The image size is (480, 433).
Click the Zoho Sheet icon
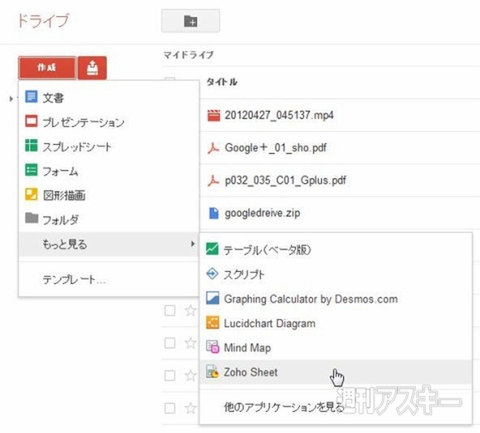coord(212,371)
